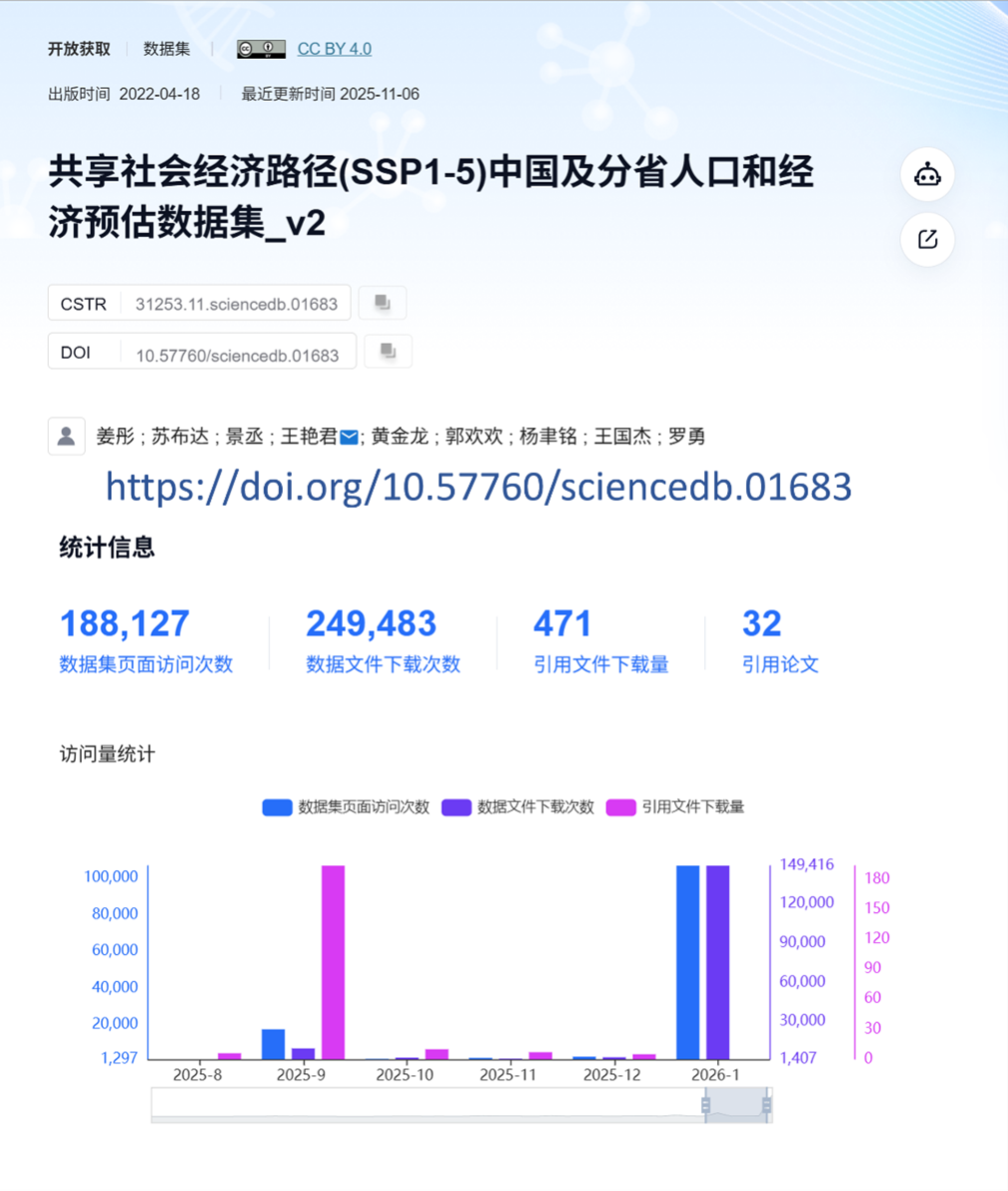The width and height of the screenshot is (1008, 1191).
Task: Select the 2026-1 blue page visits bar
Action: [687, 961]
